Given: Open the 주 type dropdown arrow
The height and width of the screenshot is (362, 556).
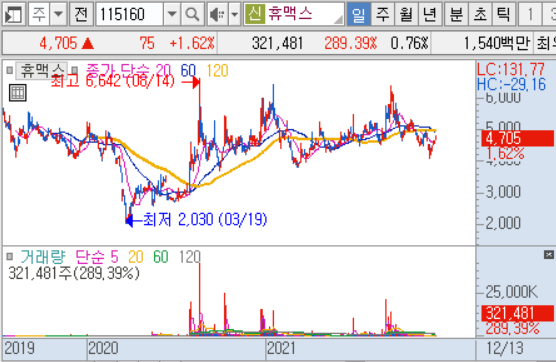Looking at the screenshot, I should coord(59,15).
